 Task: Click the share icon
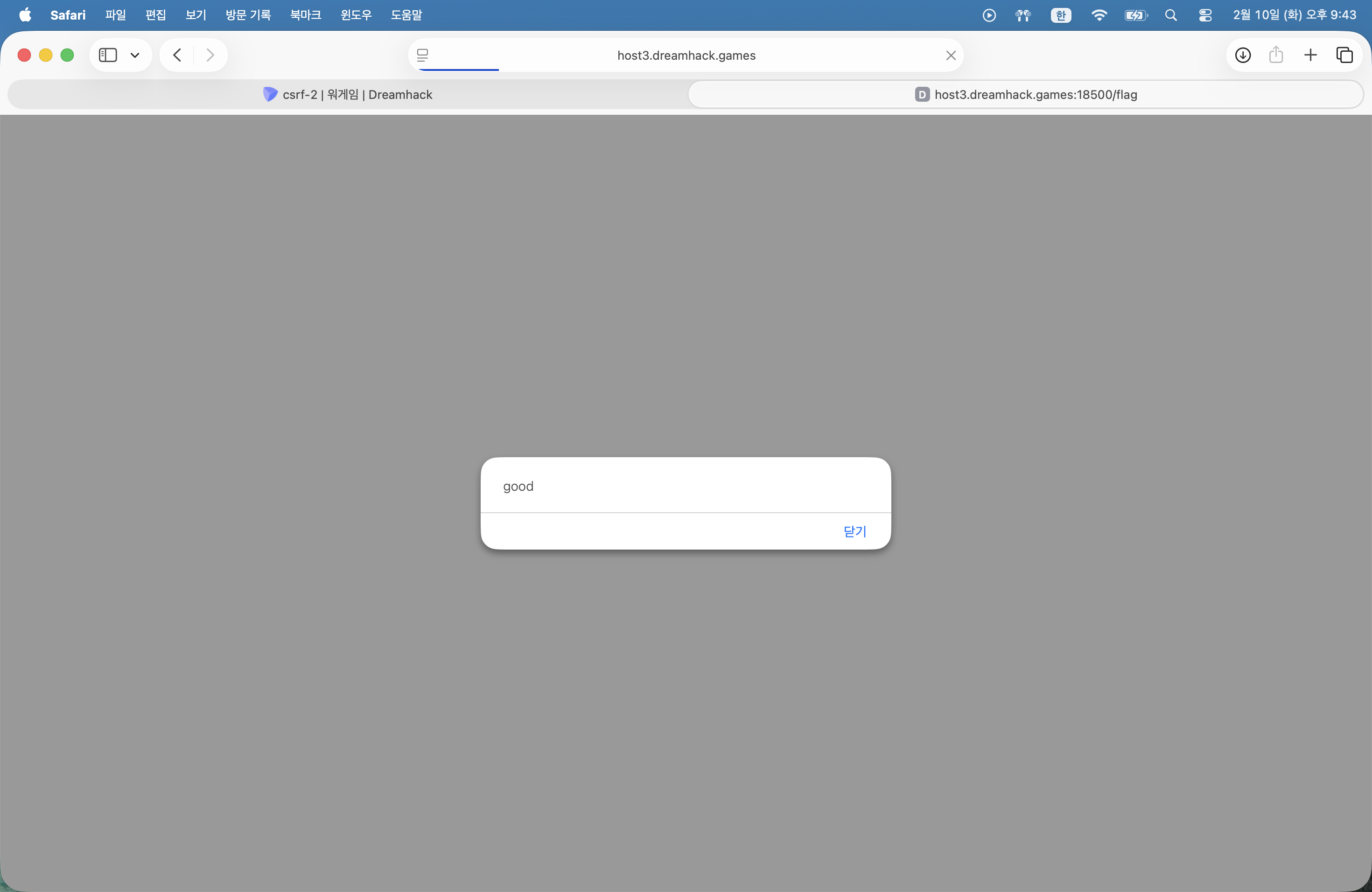coord(1276,56)
